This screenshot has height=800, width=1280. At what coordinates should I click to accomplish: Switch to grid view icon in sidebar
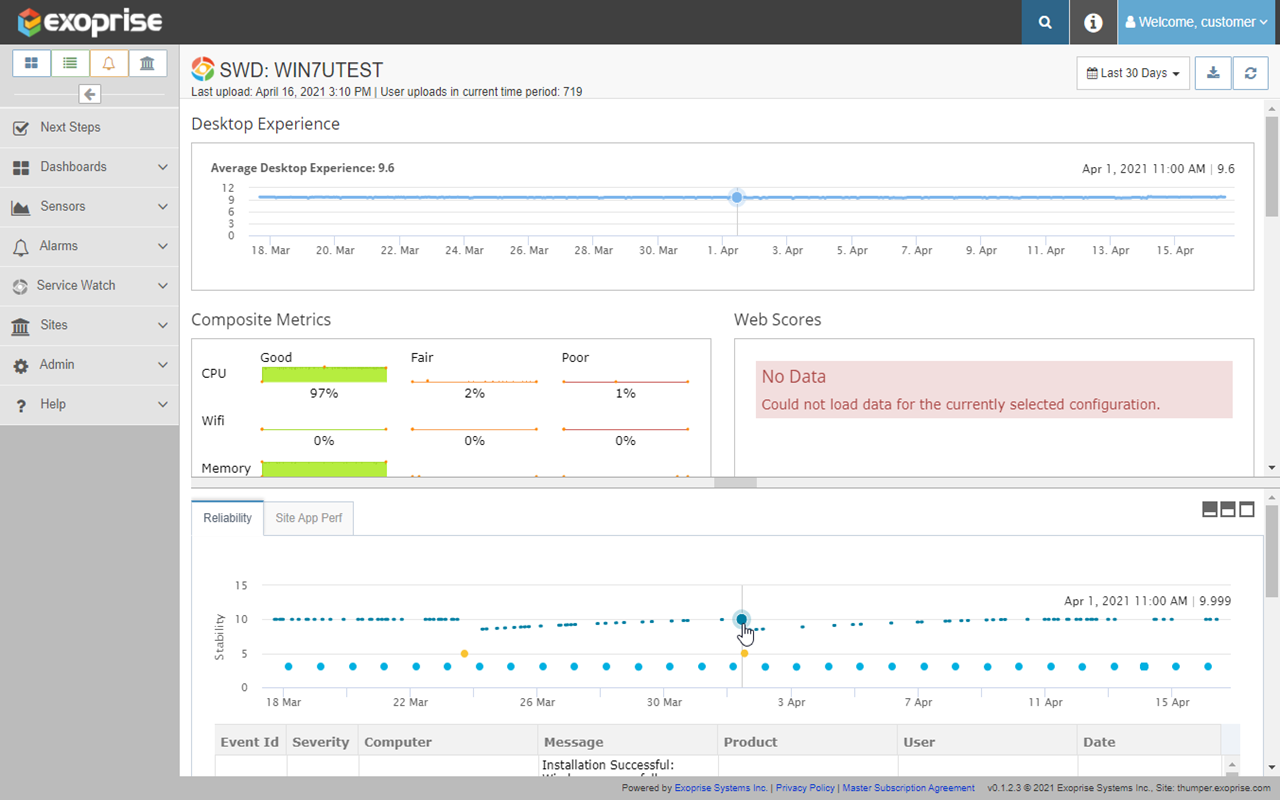click(x=31, y=63)
